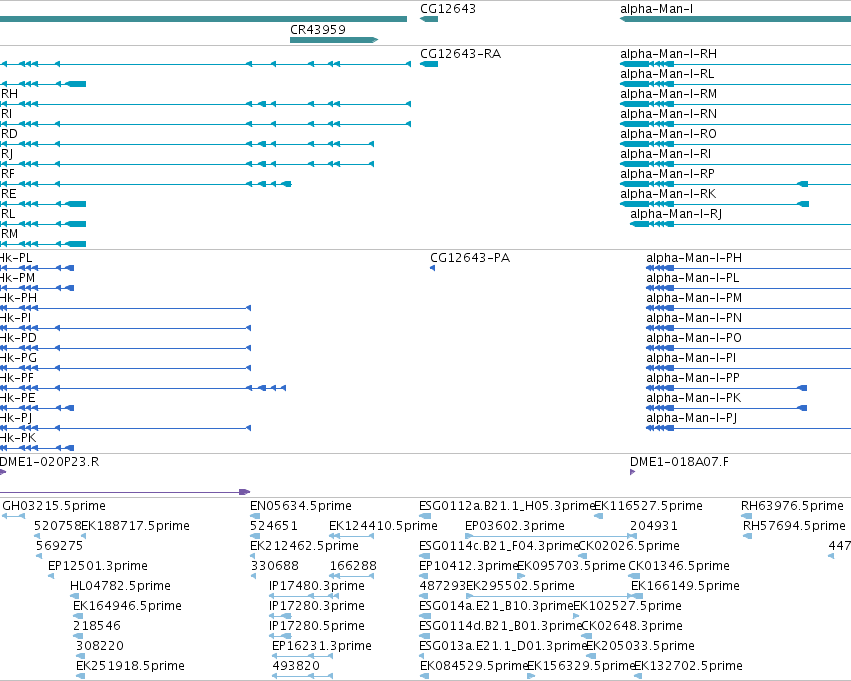
Task: Select transcript alpha-Man-I-RP
Action: [x=668, y=174]
